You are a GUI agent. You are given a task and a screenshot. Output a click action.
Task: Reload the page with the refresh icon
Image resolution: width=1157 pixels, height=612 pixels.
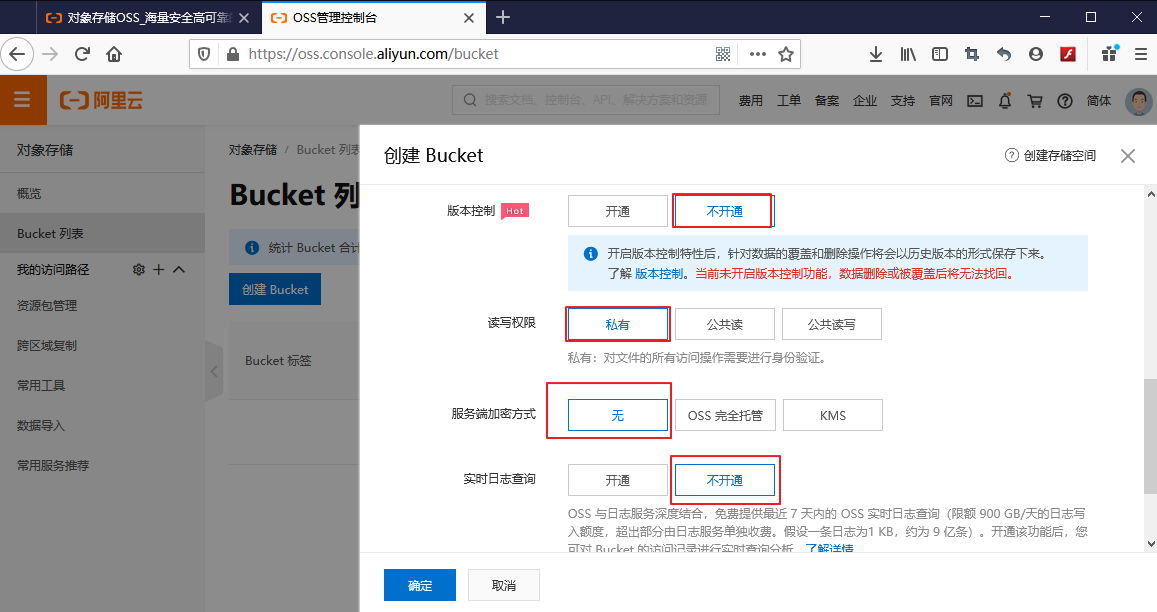click(82, 54)
